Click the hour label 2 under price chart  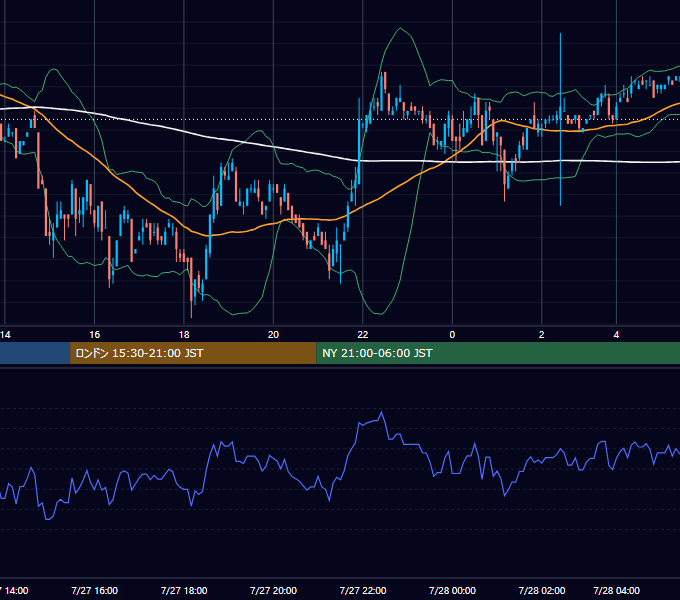click(x=542, y=335)
